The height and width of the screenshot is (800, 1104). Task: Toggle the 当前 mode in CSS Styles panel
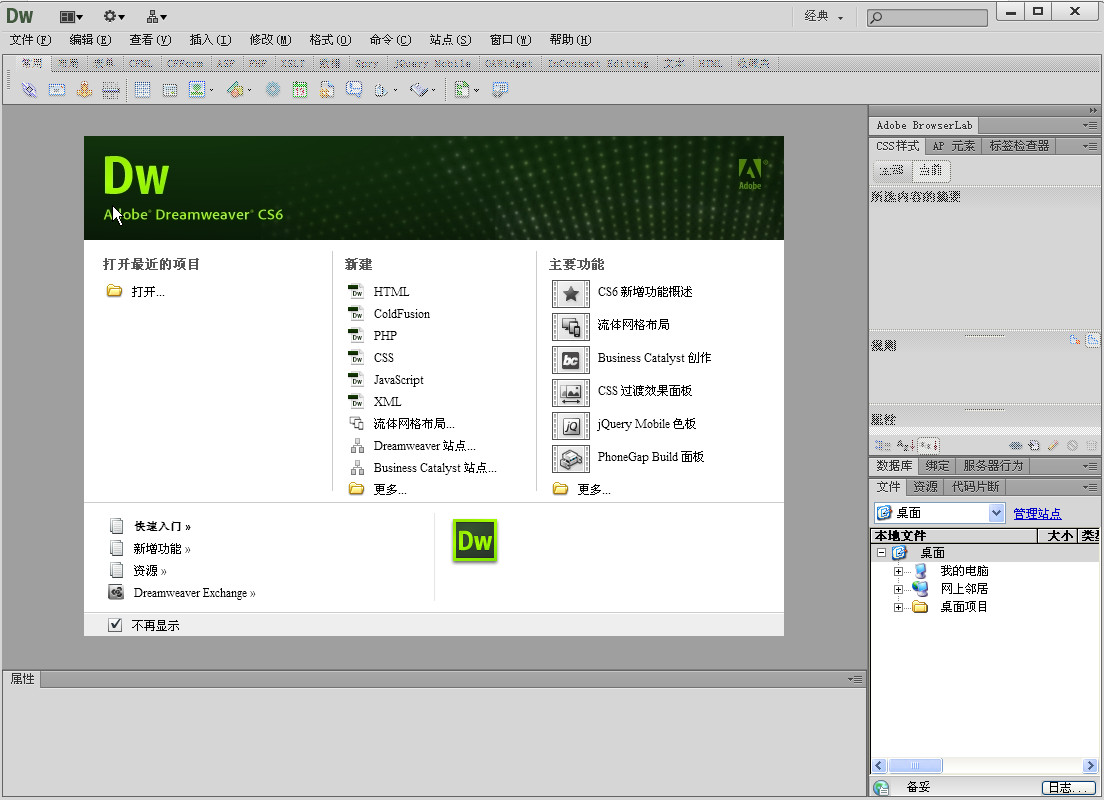(931, 170)
